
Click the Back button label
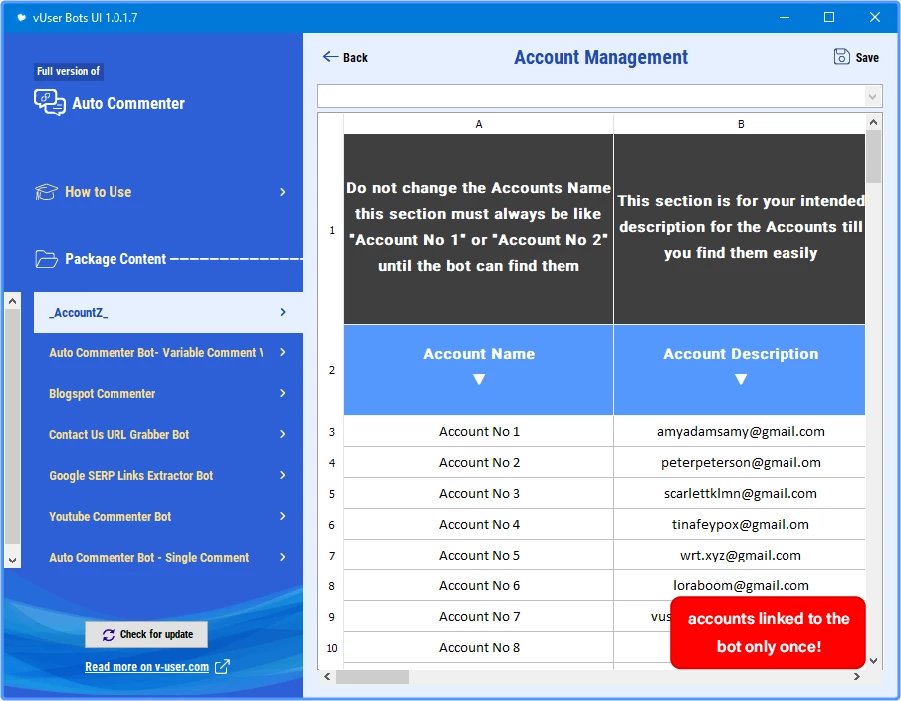point(355,57)
